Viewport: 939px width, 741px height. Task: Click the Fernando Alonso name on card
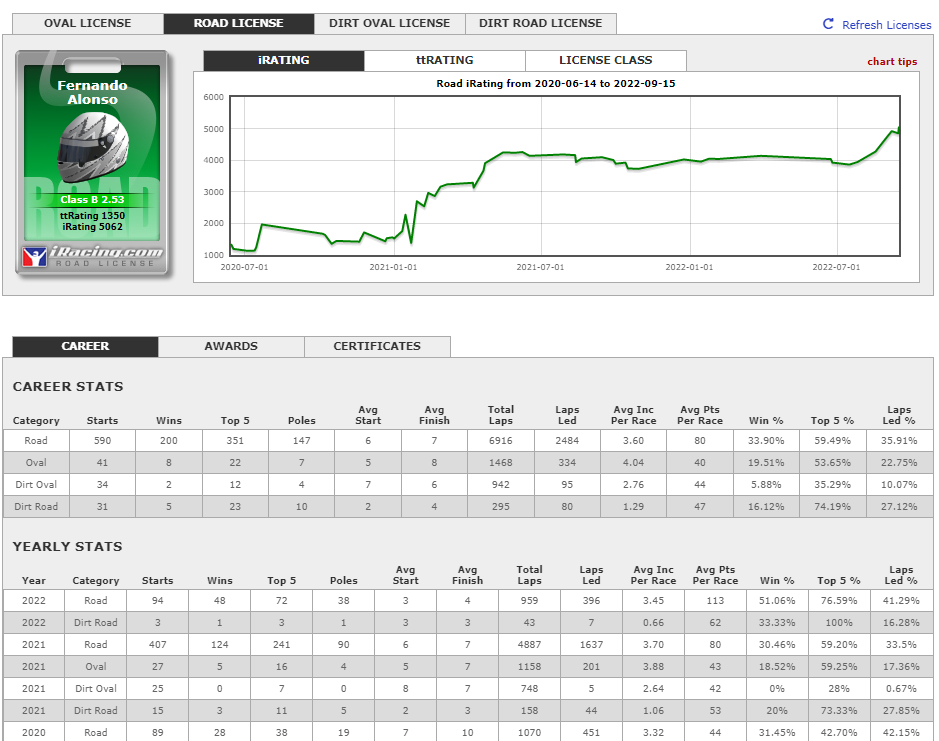(x=92, y=92)
